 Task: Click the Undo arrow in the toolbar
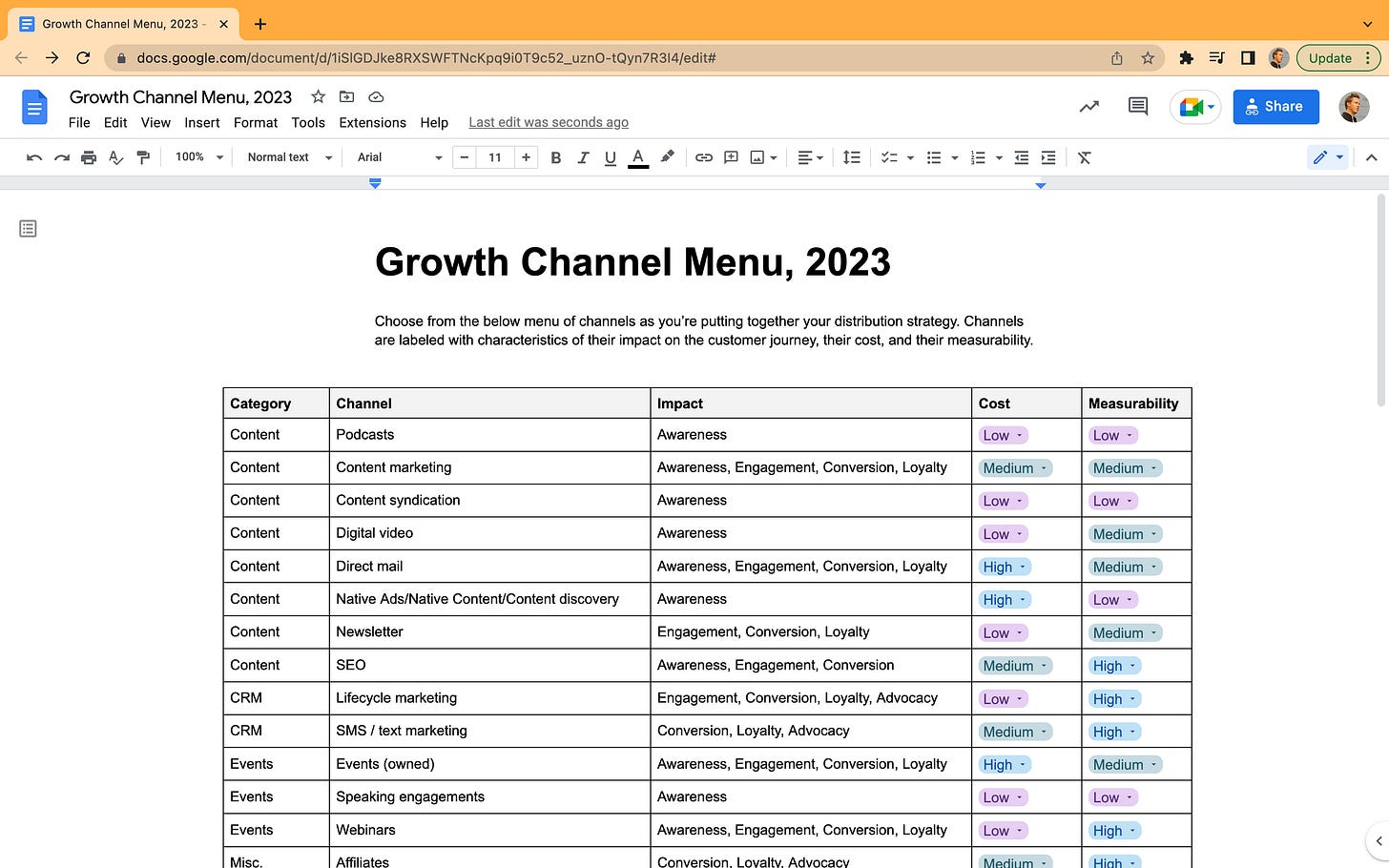click(34, 157)
